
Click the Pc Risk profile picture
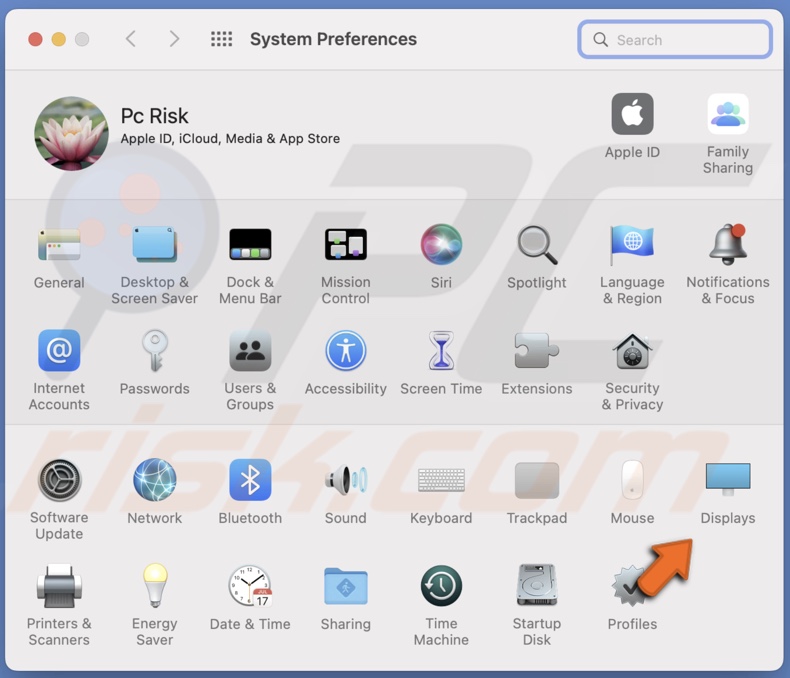click(71, 134)
